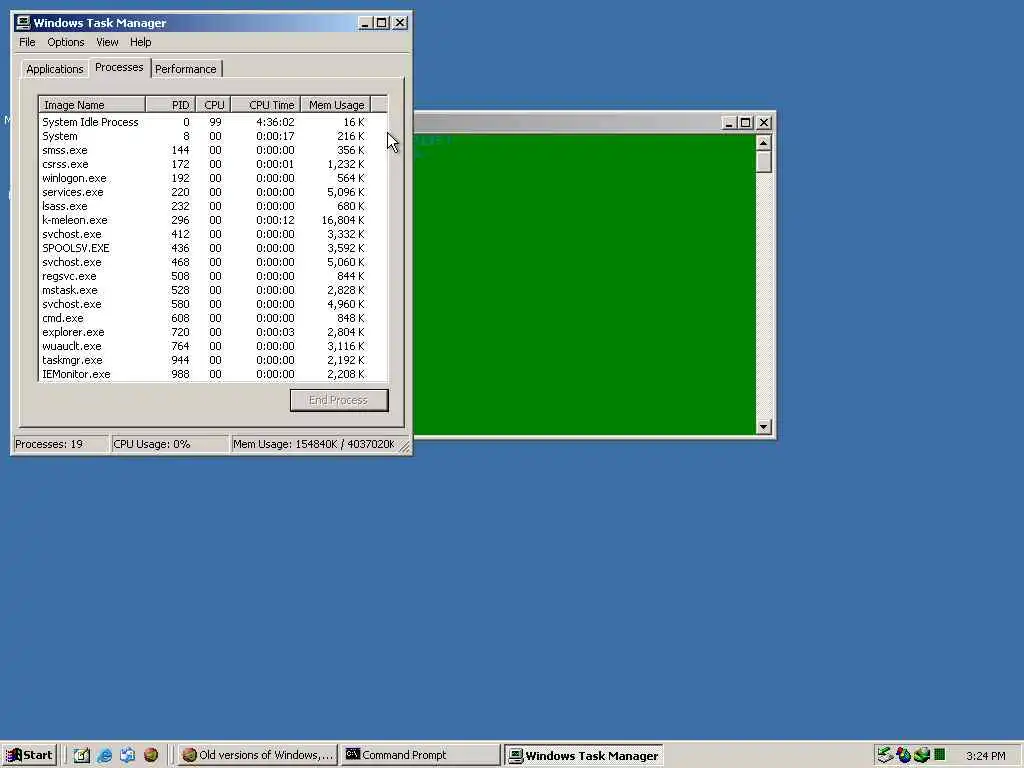Sort processes by CPU column header
The height and width of the screenshot is (768, 1024).
coord(213,104)
